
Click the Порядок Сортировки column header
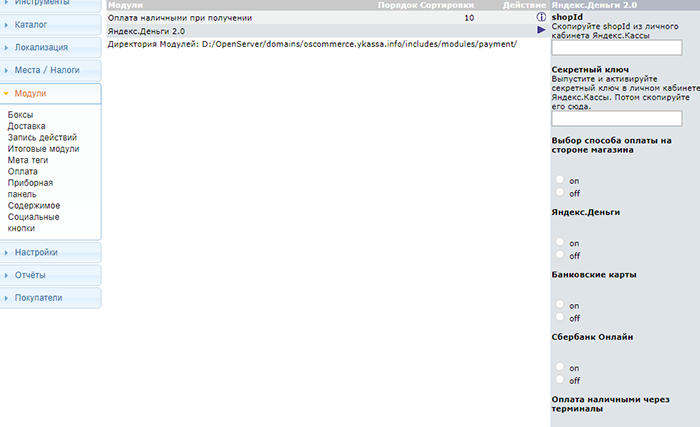point(426,5)
